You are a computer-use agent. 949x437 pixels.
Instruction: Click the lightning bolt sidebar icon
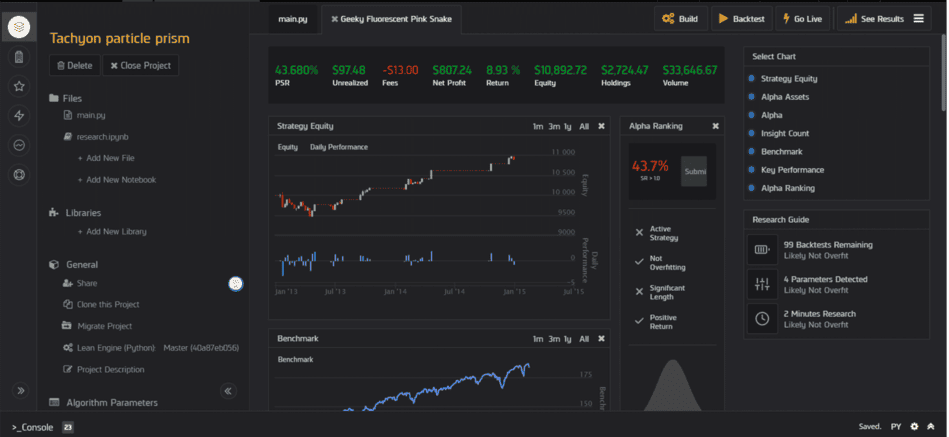click(18, 116)
